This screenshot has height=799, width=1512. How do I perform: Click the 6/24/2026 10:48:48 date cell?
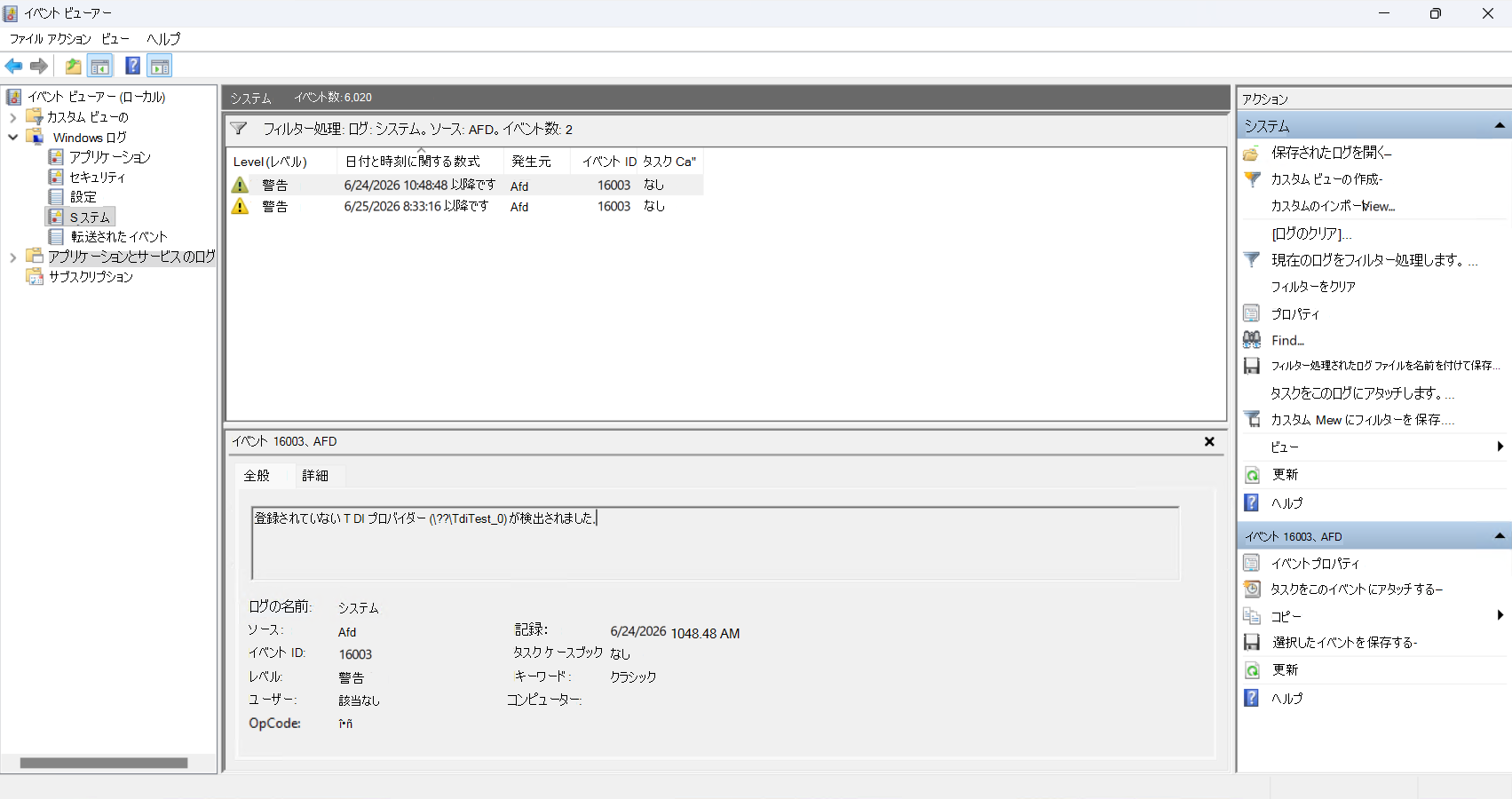[420, 185]
